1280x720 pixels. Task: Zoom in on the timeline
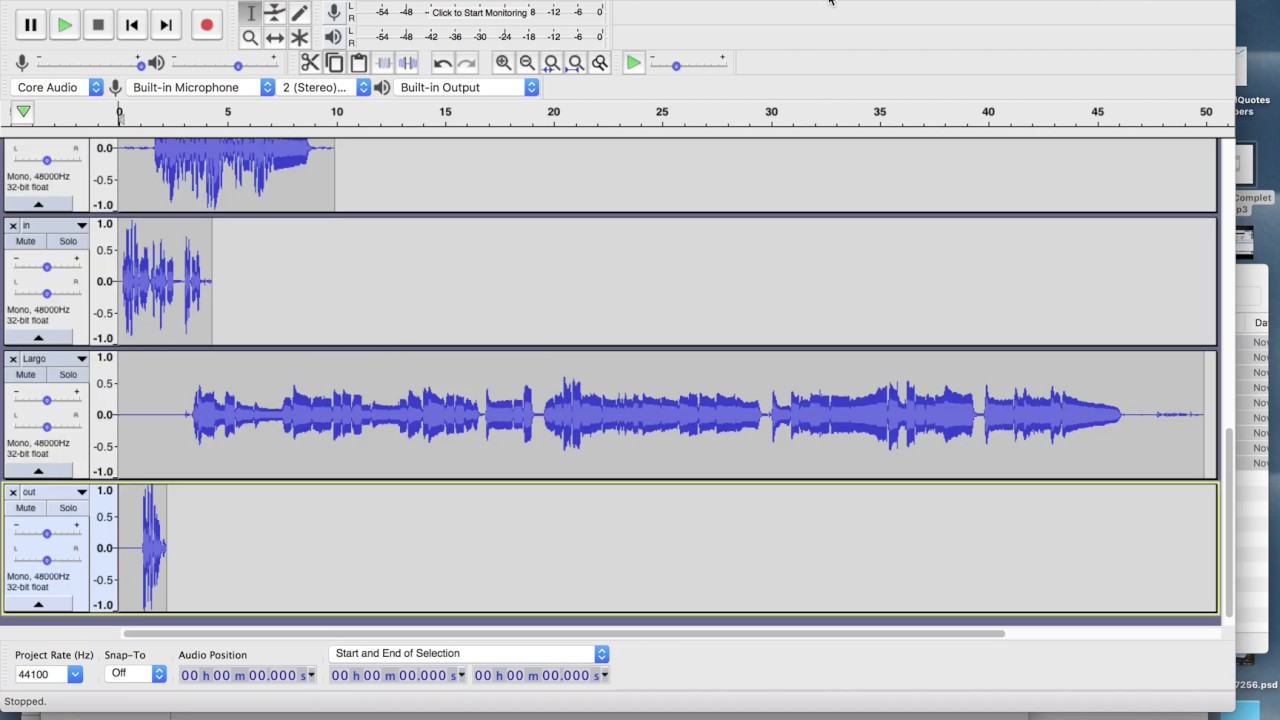coord(503,63)
